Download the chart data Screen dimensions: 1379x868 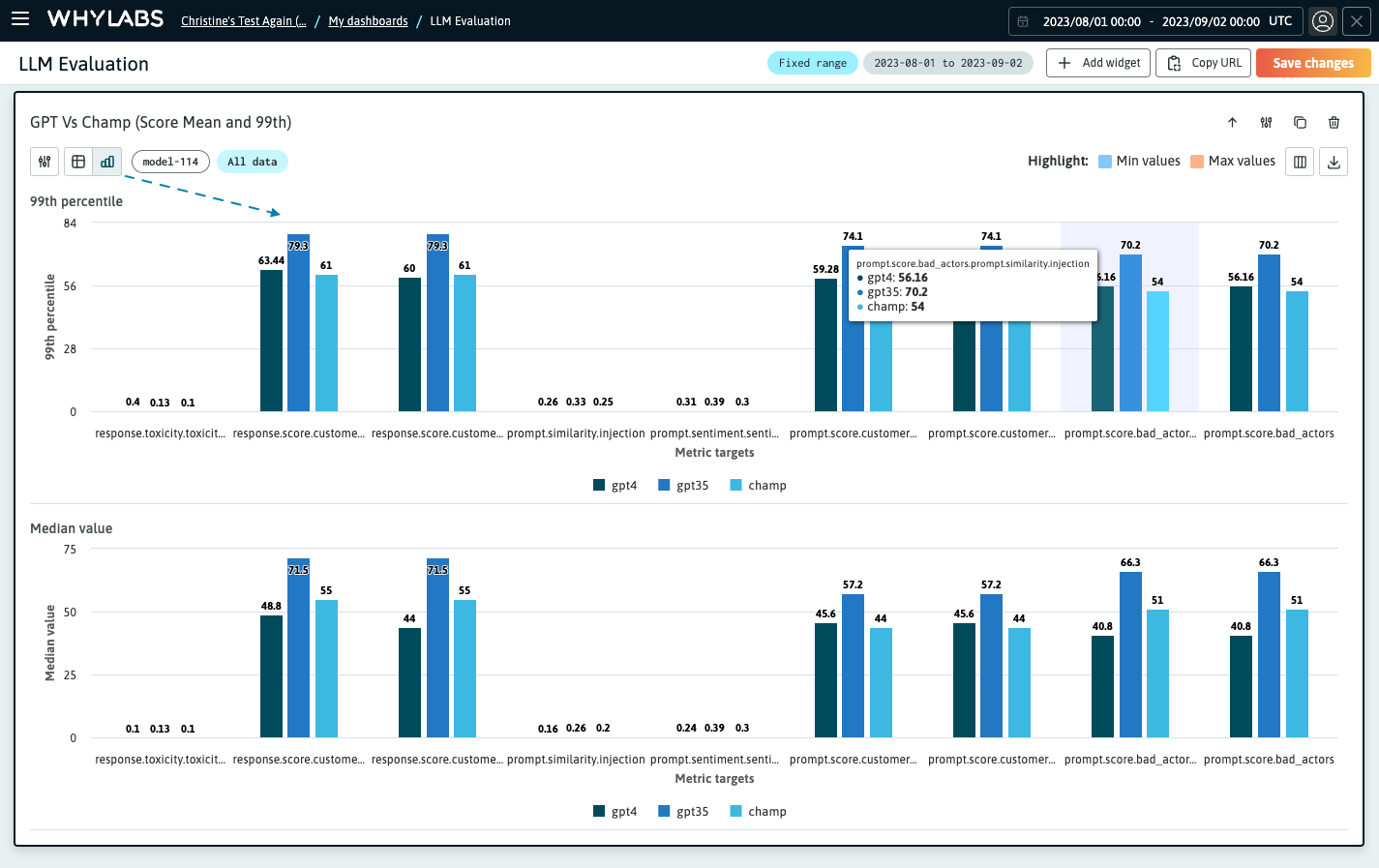[1334, 162]
